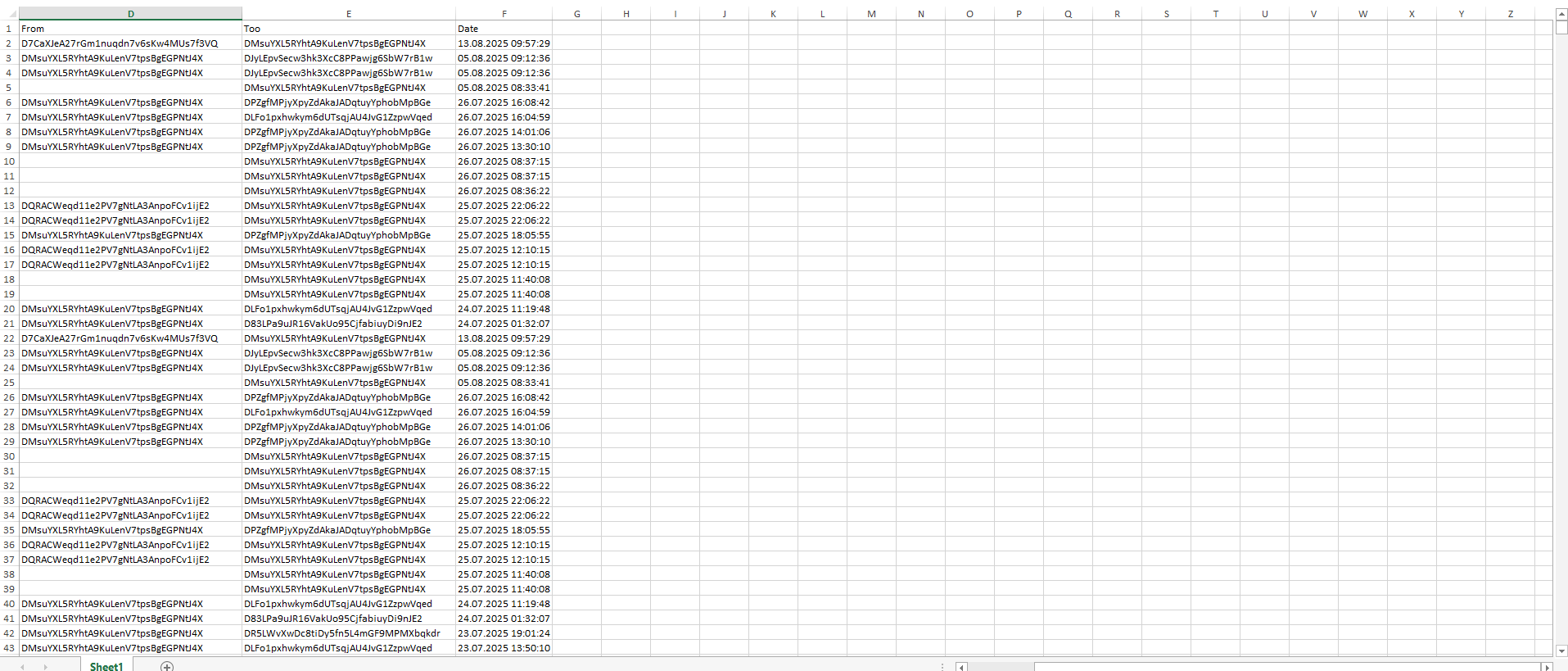Select column F header
The height and width of the screenshot is (671, 1568).
click(504, 14)
